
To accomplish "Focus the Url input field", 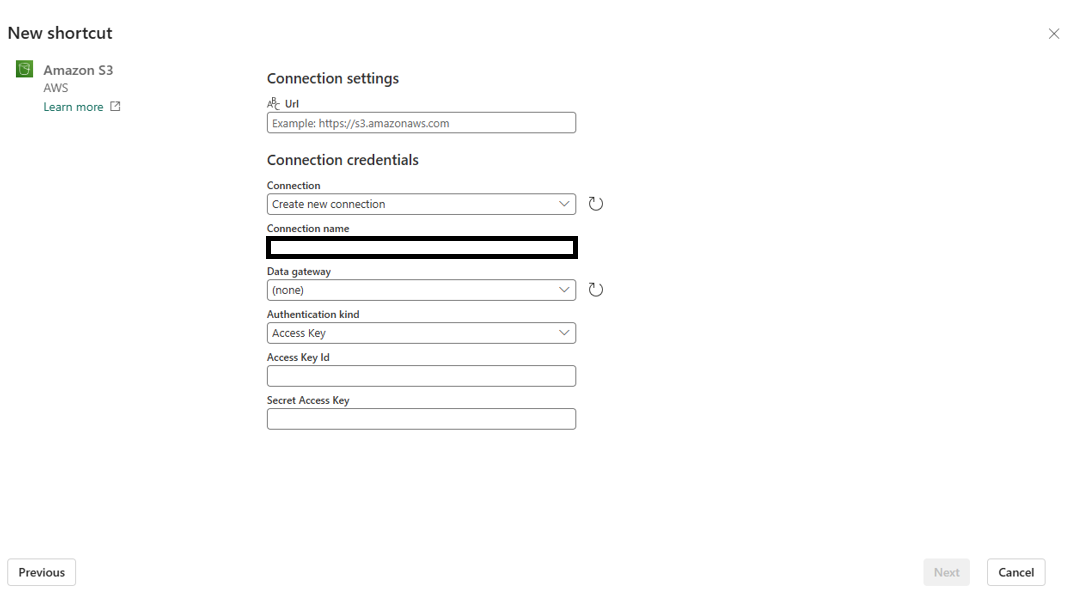I will click(421, 123).
